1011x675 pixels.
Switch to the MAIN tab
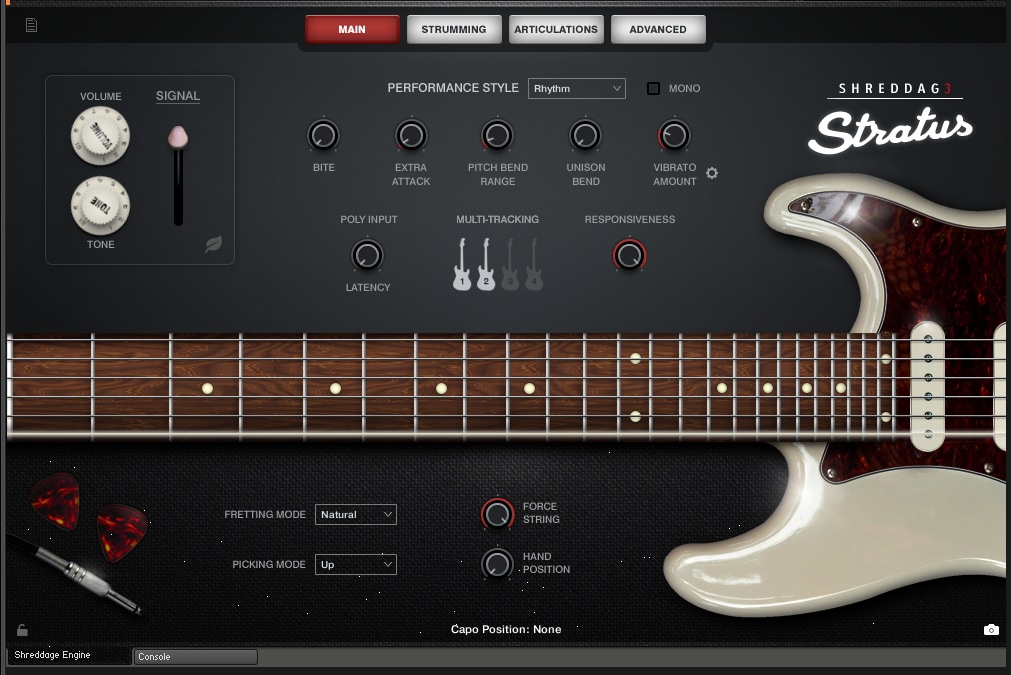(352, 29)
